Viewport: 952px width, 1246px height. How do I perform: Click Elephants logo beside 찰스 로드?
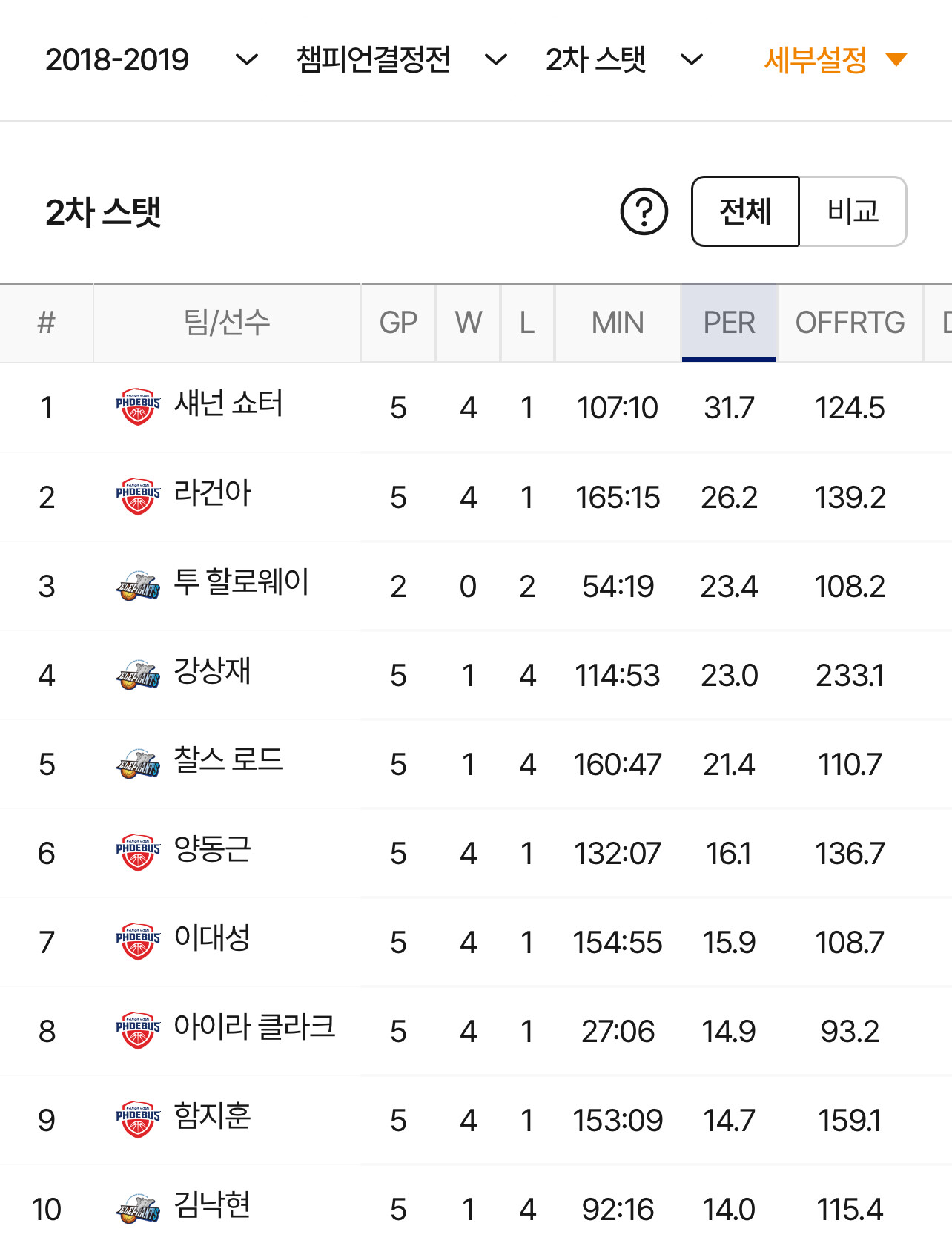(x=138, y=764)
